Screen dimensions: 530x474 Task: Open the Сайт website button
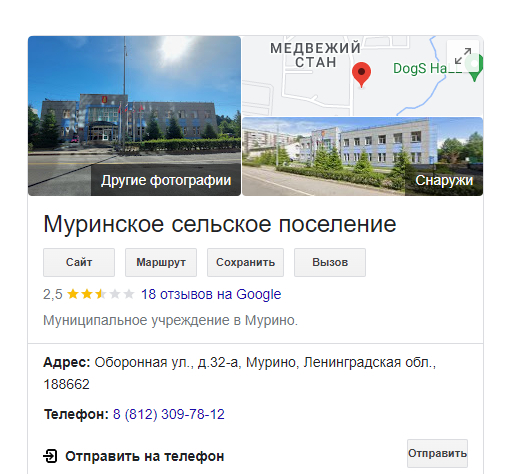(79, 262)
